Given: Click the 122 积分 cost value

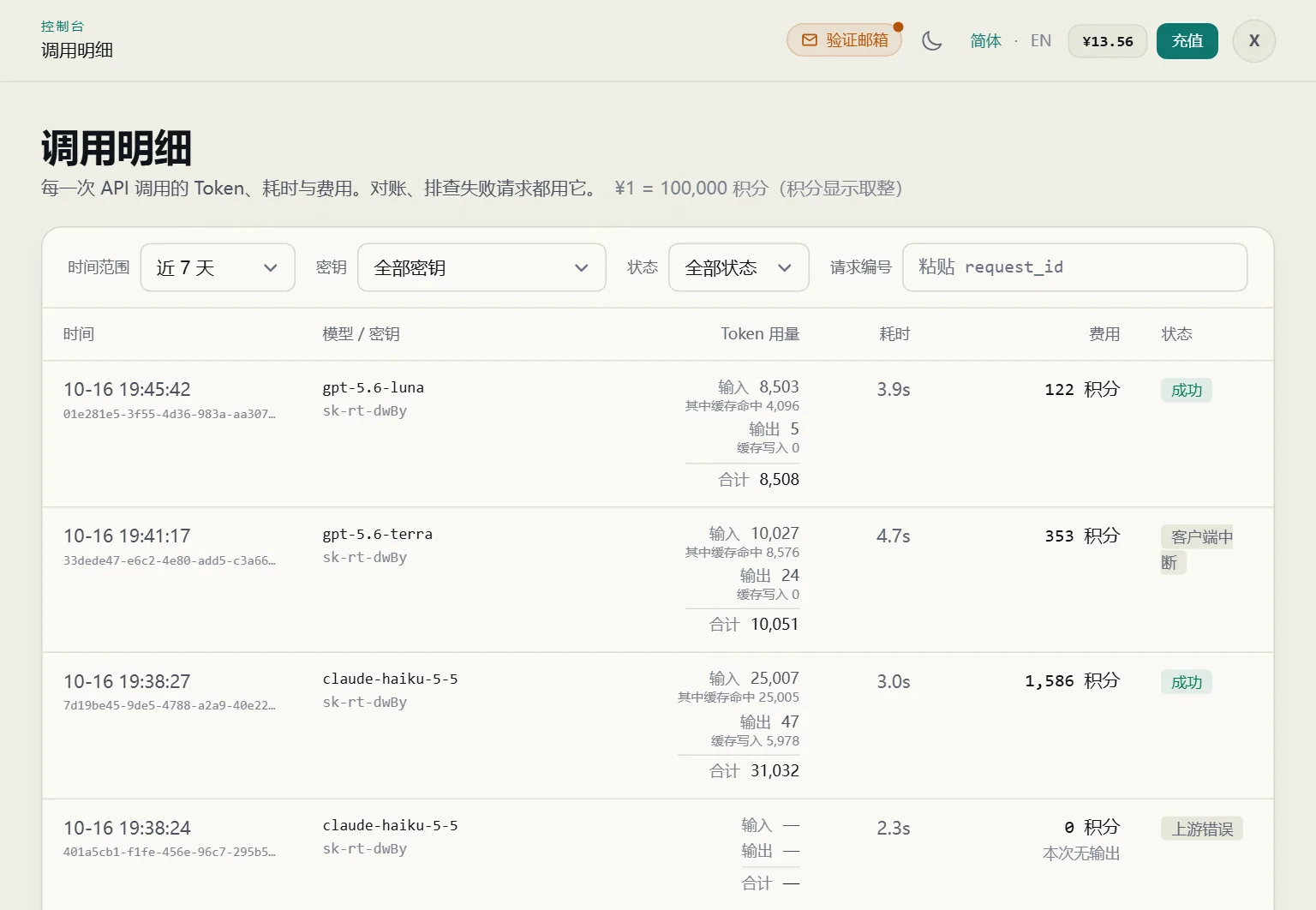Looking at the screenshot, I should tap(1082, 389).
